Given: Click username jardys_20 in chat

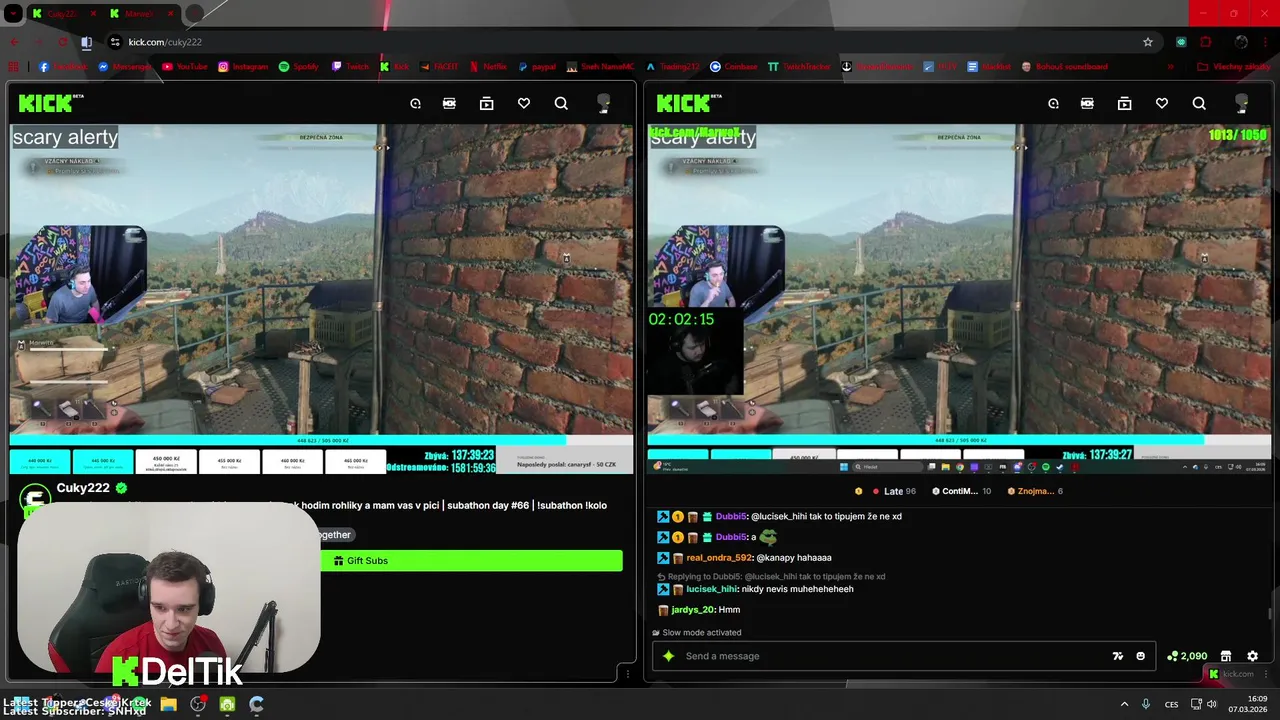Looking at the screenshot, I should (x=692, y=610).
